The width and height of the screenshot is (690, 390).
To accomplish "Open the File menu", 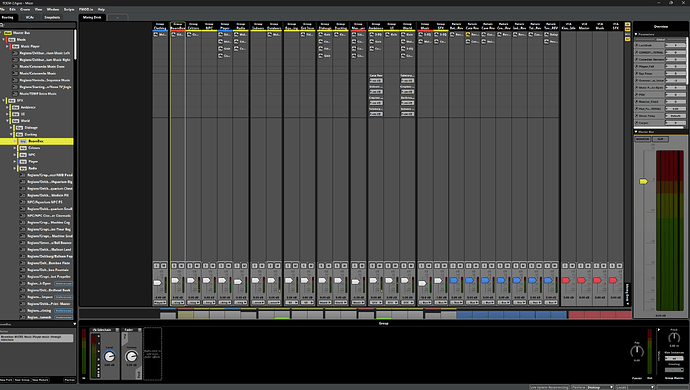I will click(2, 9).
